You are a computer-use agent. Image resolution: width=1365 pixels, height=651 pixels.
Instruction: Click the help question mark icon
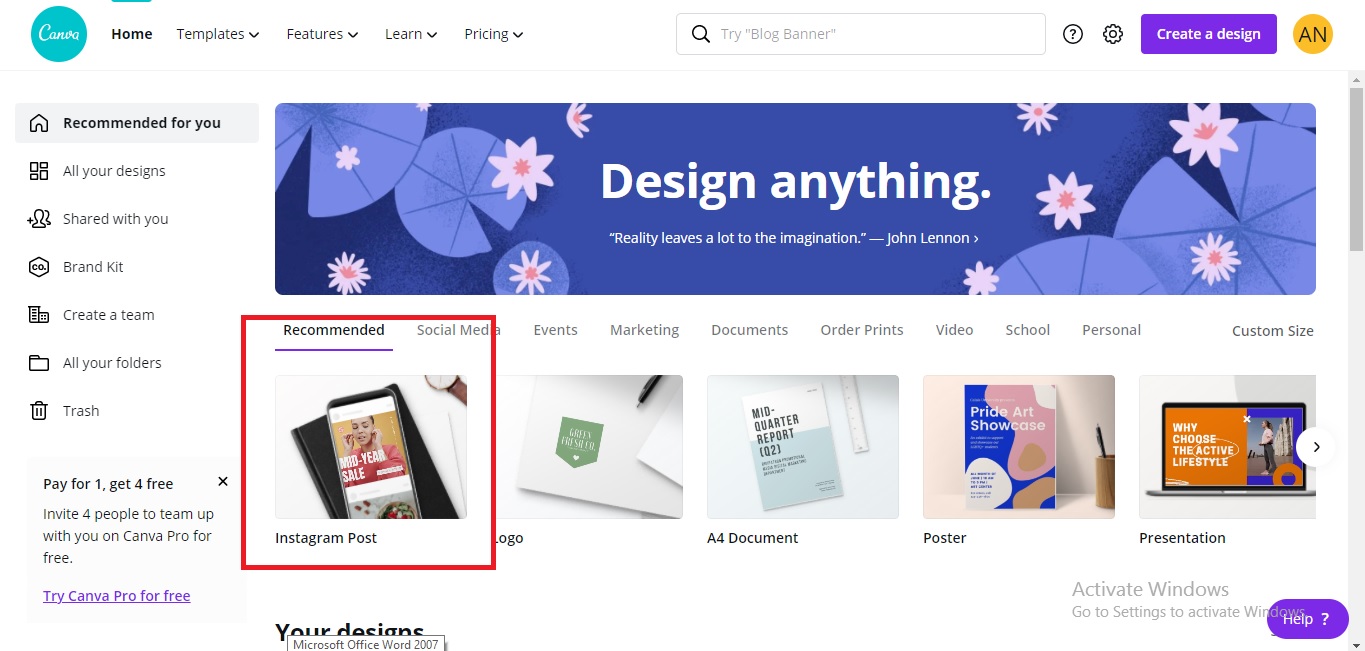click(1073, 33)
